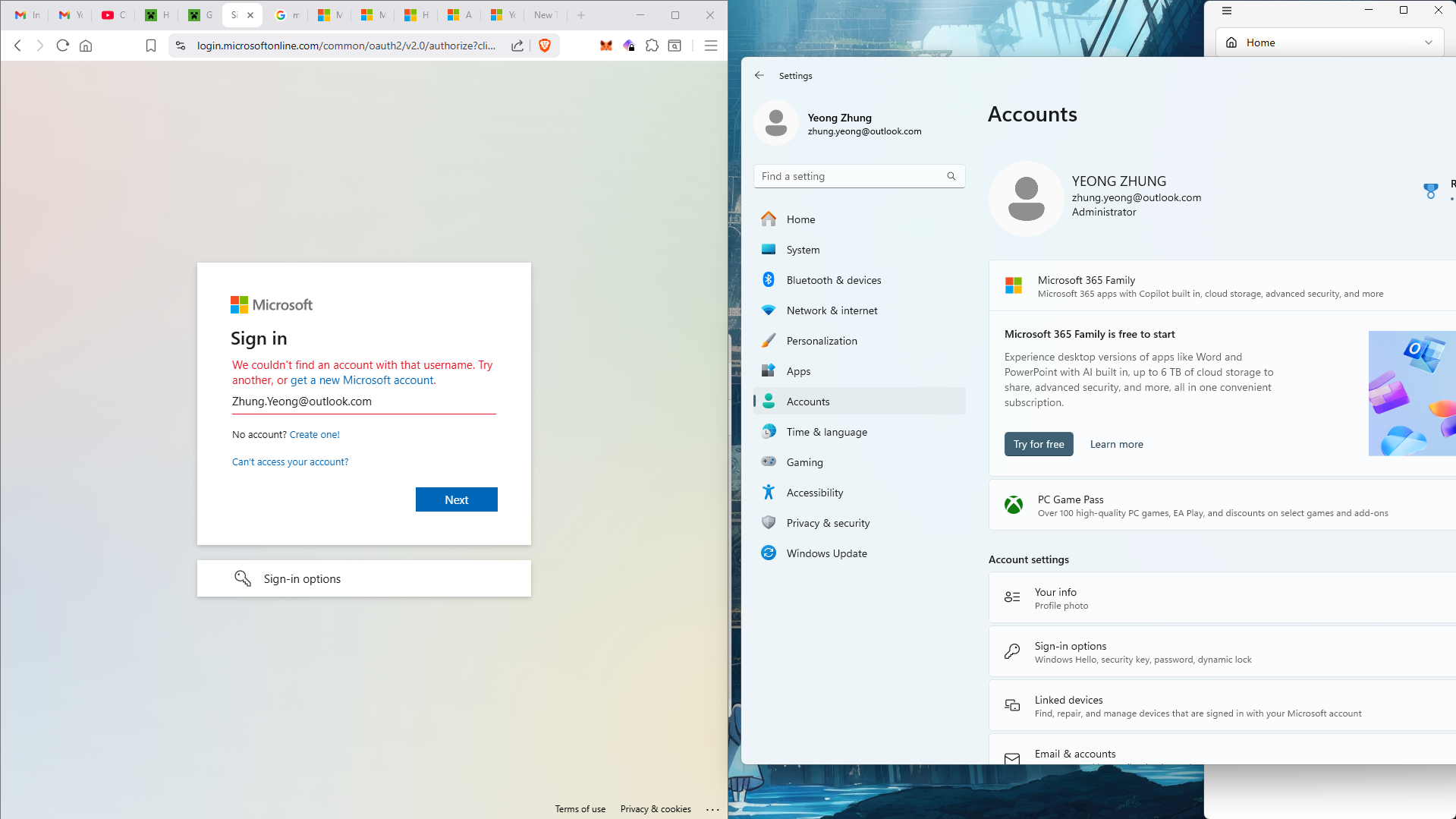Reload the Microsoft sign-in page
1456x819 pixels.
[x=63, y=46]
